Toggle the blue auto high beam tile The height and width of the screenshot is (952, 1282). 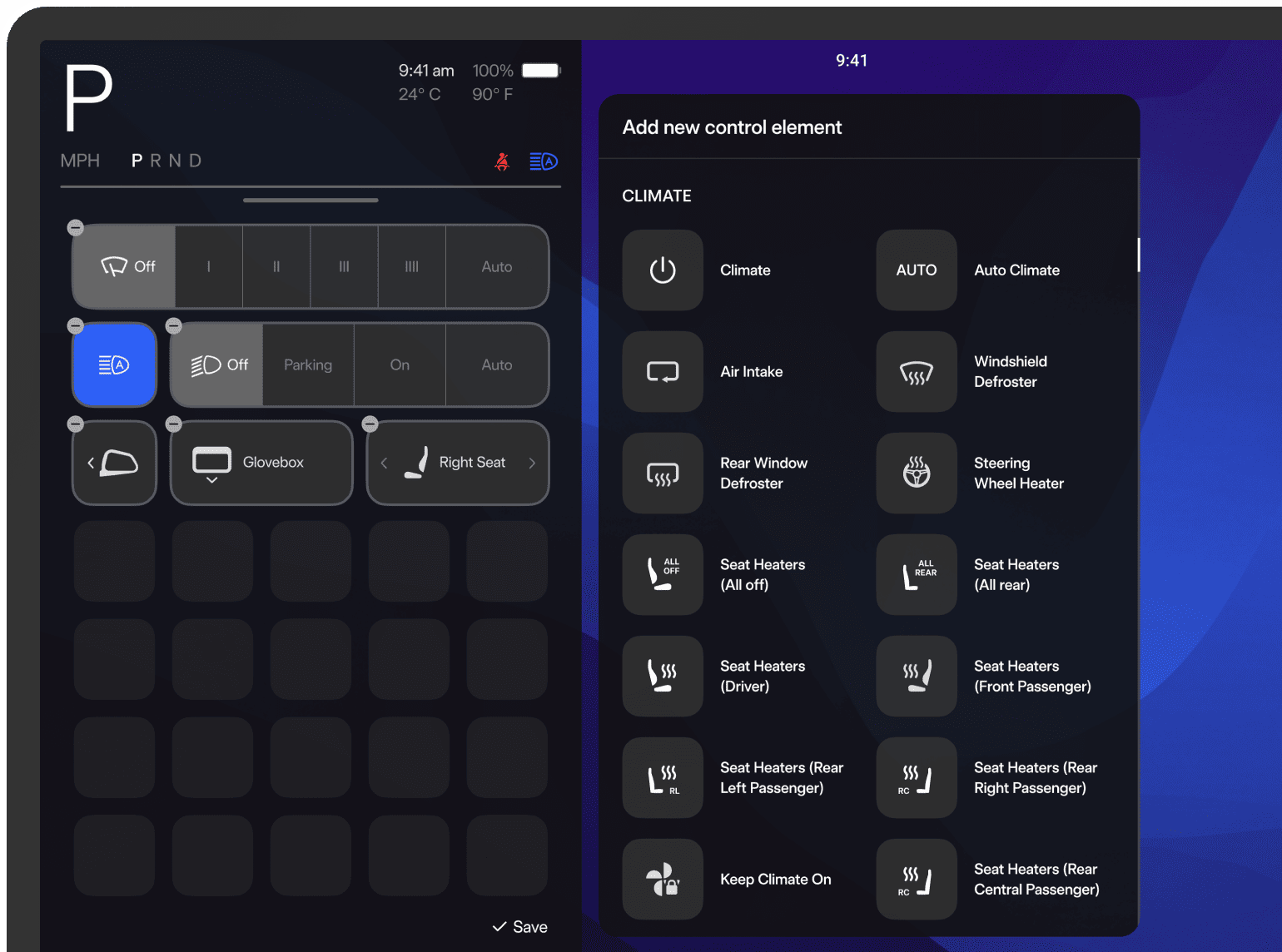tap(114, 364)
